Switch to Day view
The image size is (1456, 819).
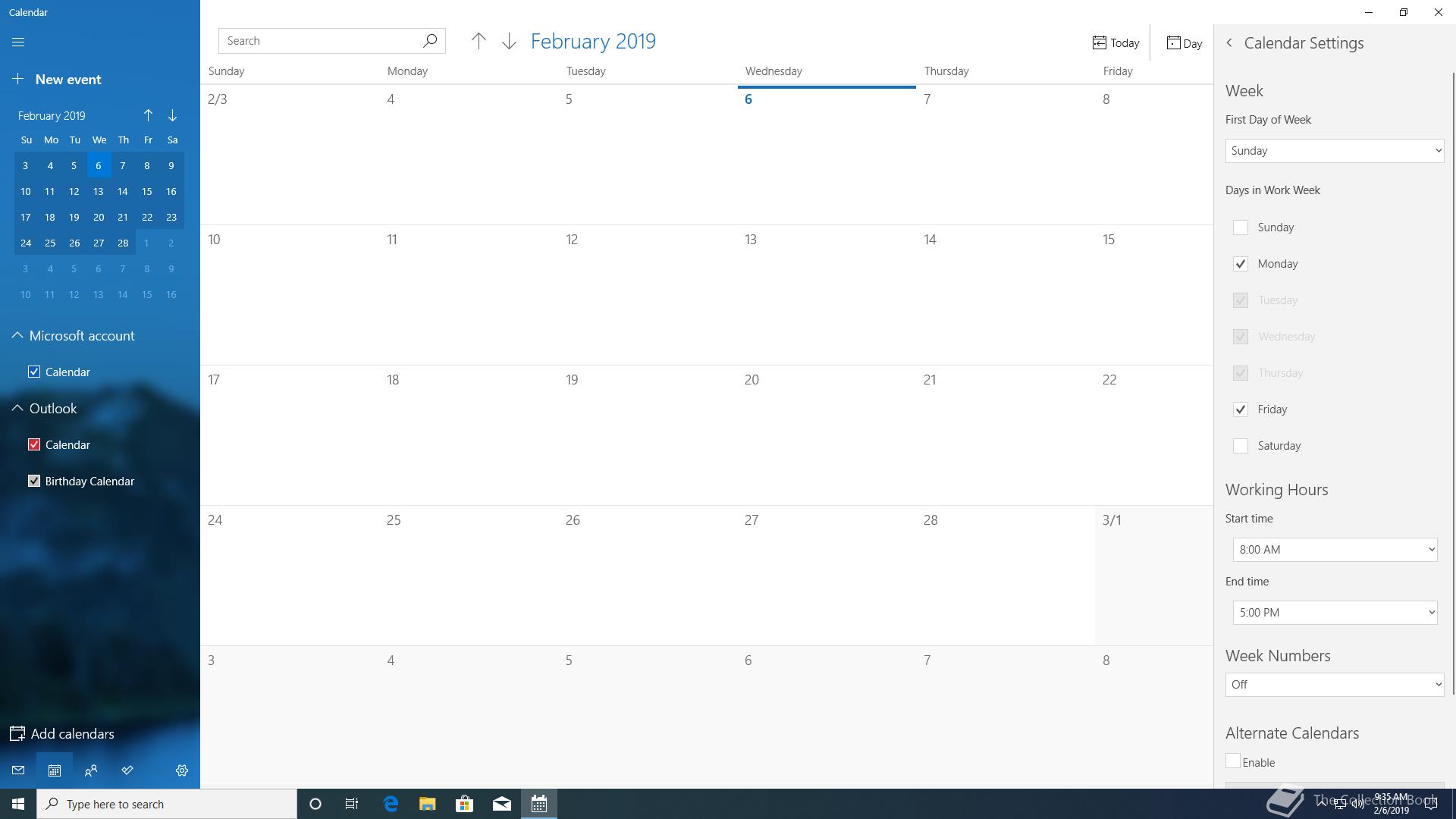click(1184, 43)
